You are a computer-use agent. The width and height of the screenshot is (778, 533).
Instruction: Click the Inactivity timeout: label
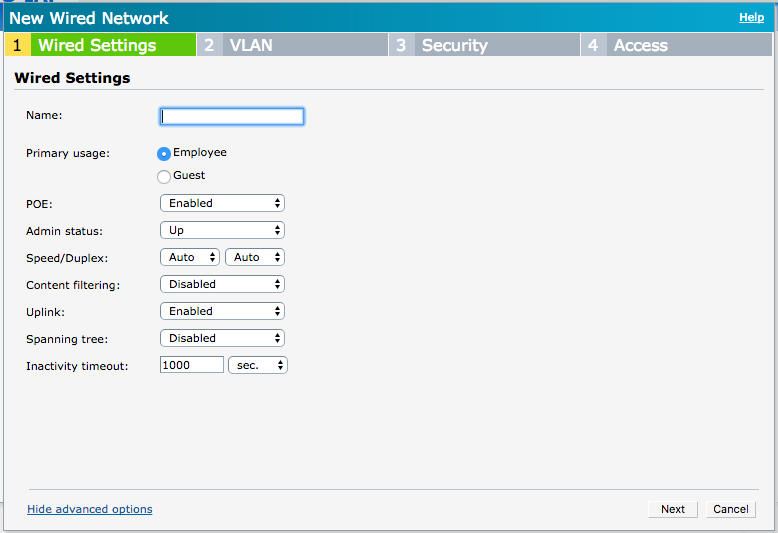[77, 366]
